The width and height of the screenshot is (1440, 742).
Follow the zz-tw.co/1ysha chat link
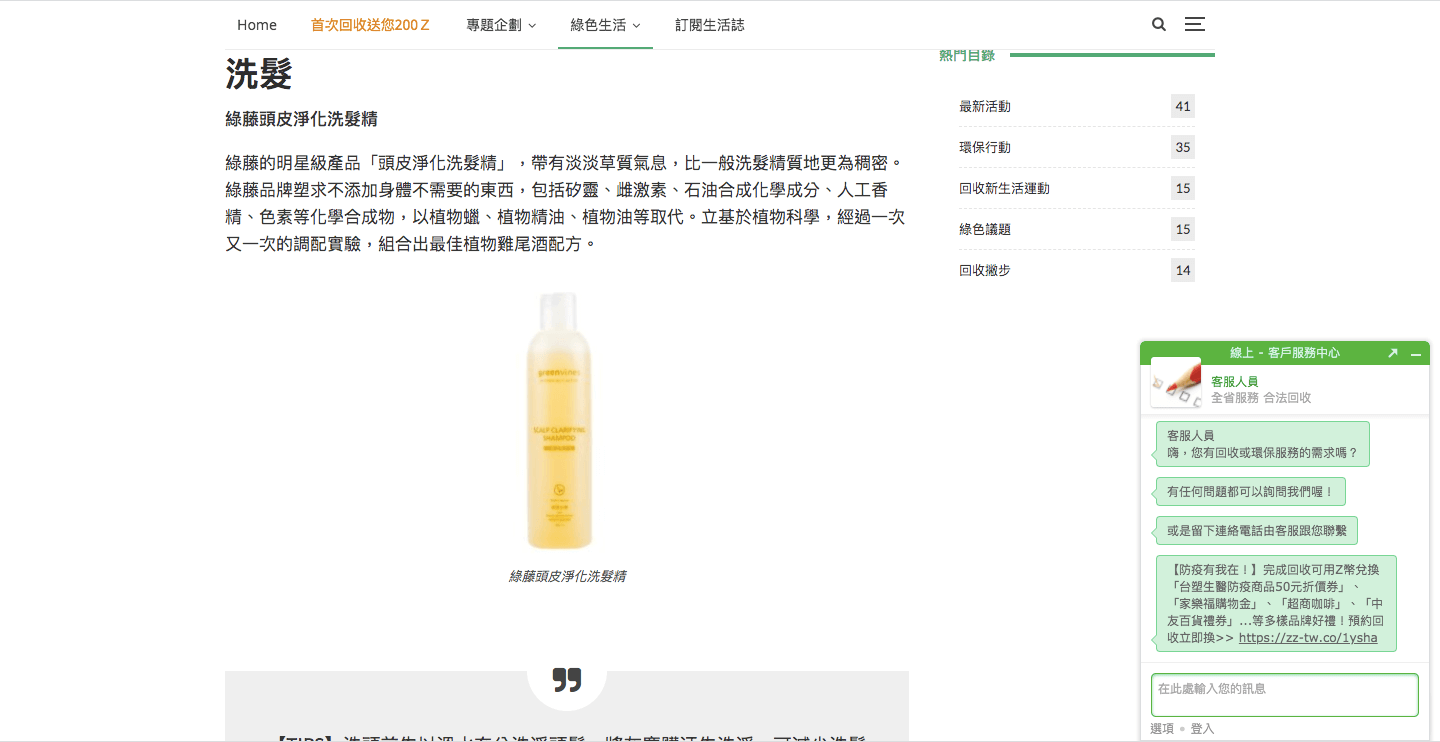point(1308,638)
